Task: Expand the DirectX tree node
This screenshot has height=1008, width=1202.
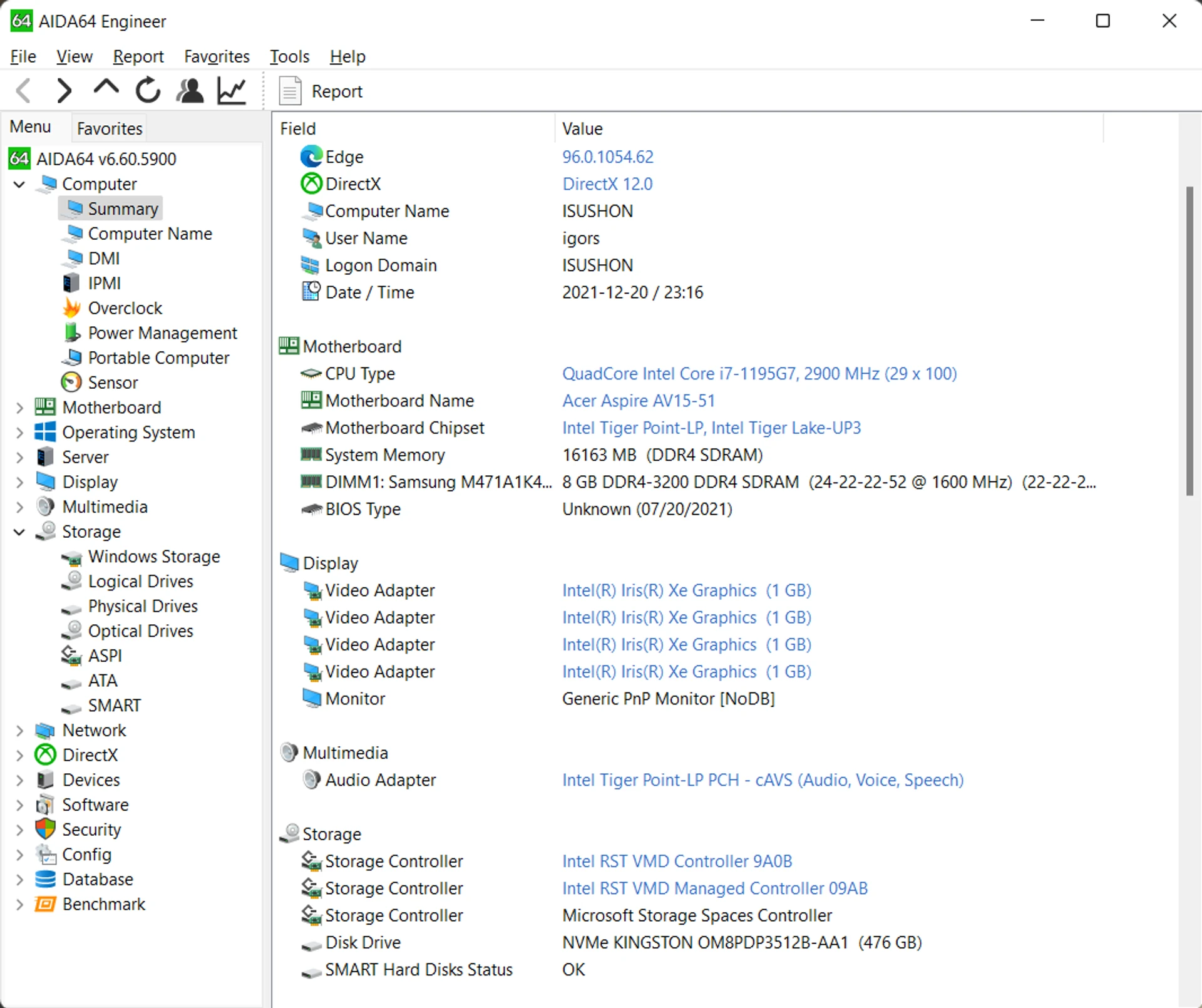Action: click(19, 755)
